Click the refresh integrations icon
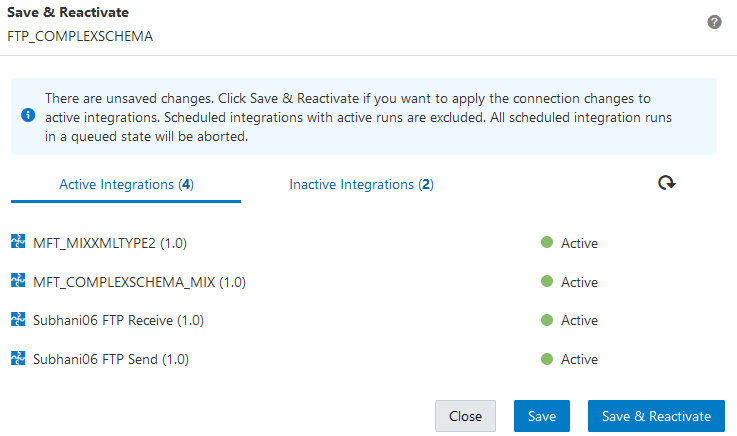The height and width of the screenshot is (436, 737). 667,183
